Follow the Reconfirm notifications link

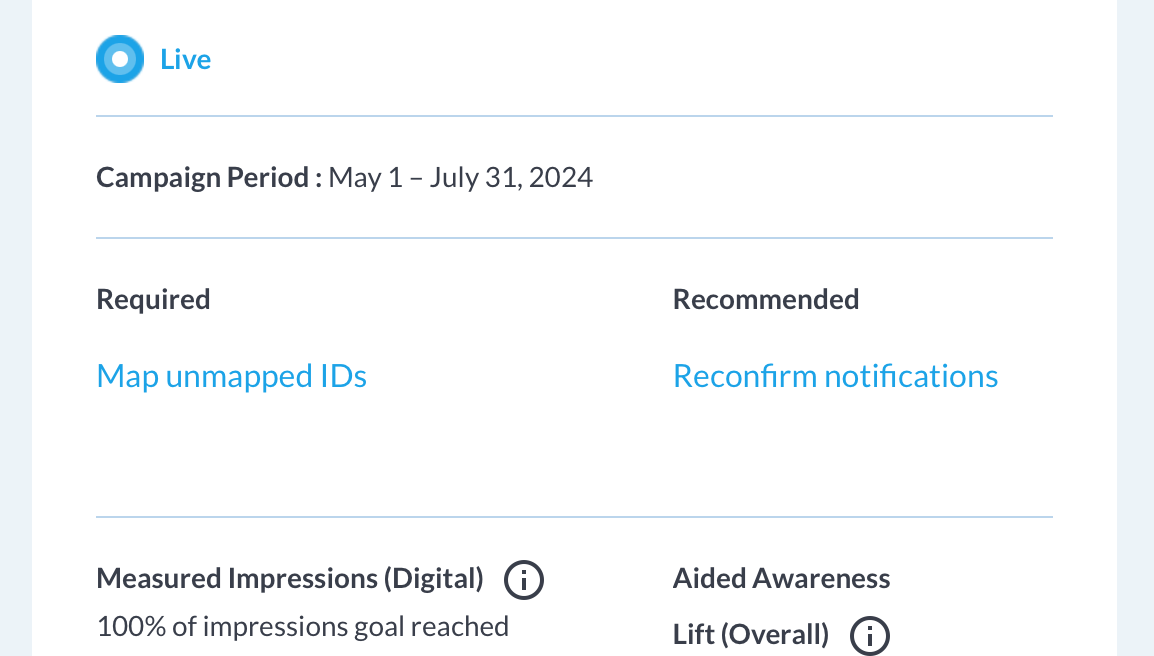point(835,376)
